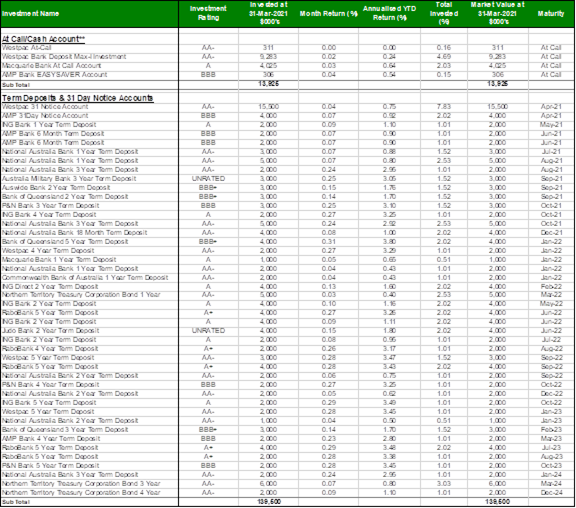Select the 'Feb-23' maturity cell
The width and height of the screenshot is (576, 508).
pyautogui.click(x=551, y=430)
